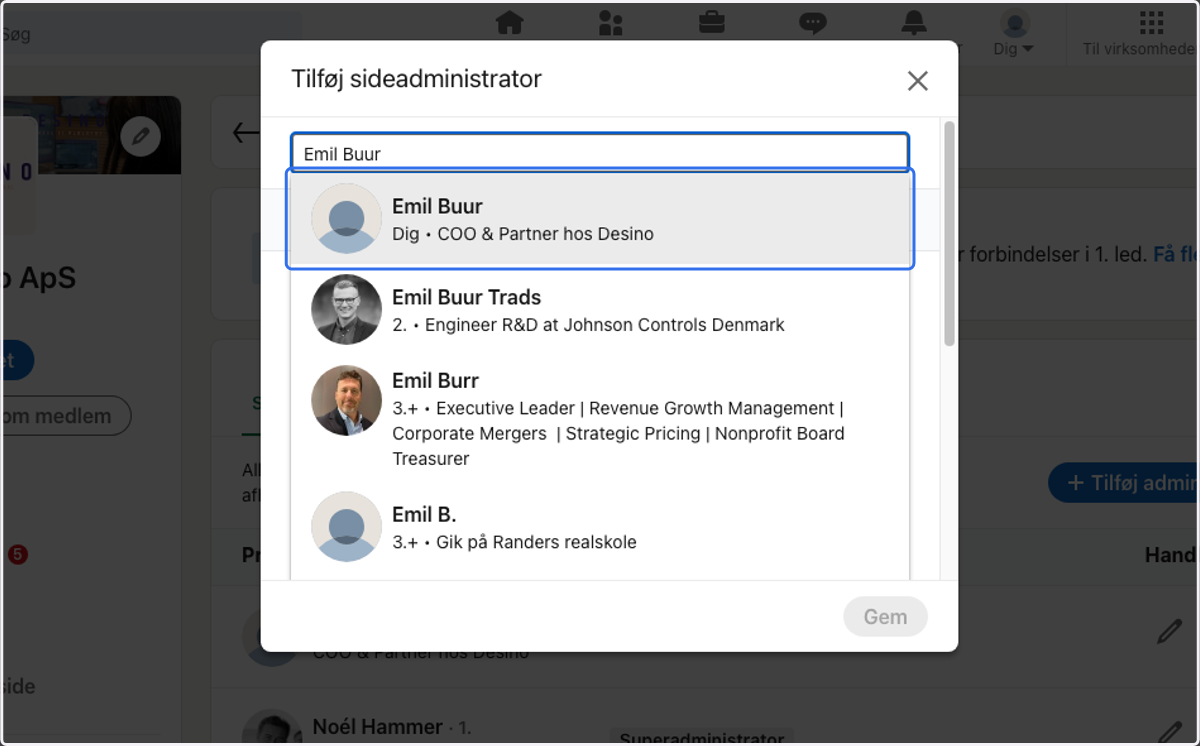Open the LinkedIn Home icon
Viewport: 1200px width, 746px height.
pos(510,23)
